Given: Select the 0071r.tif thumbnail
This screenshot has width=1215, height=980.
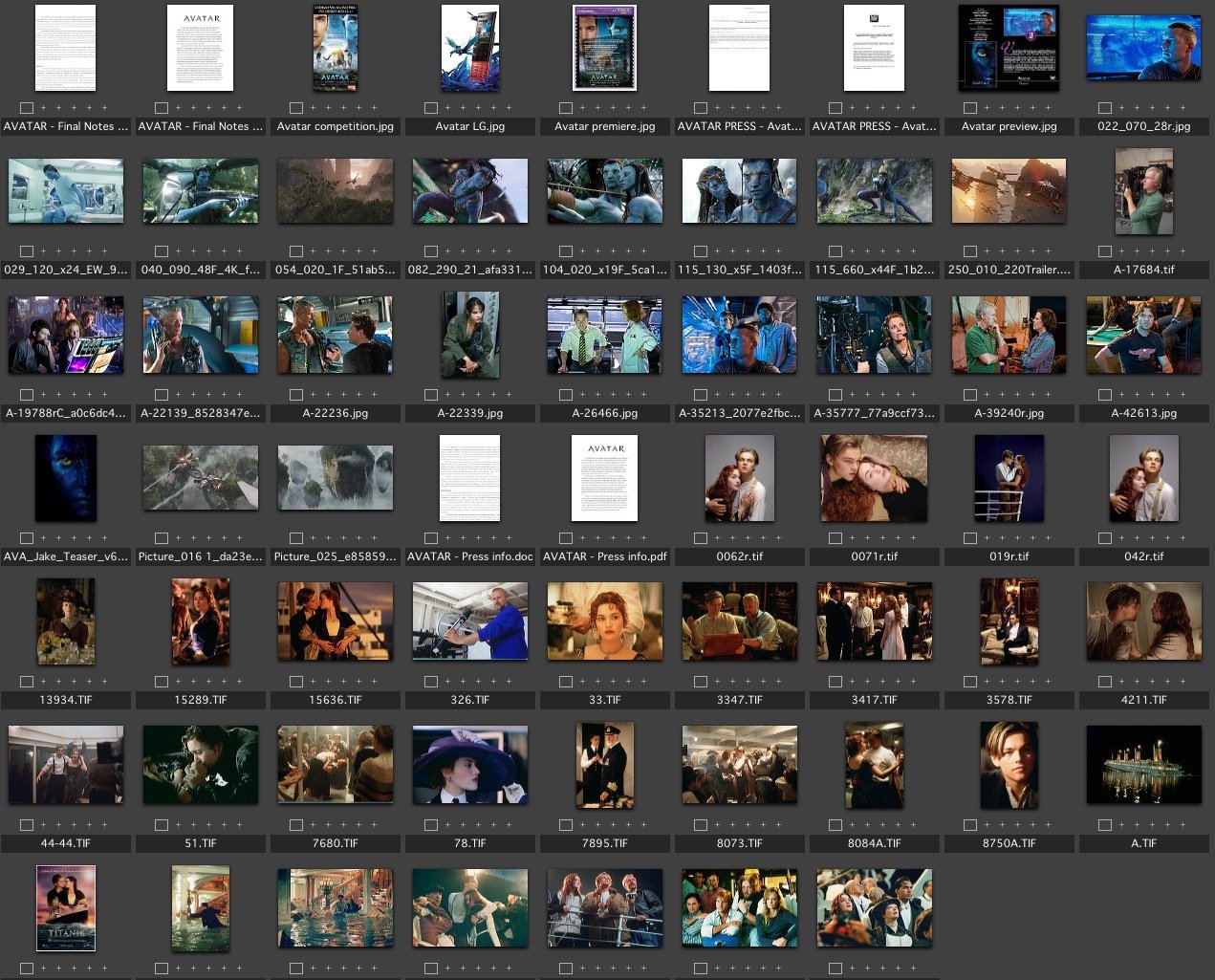Looking at the screenshot, I should click(x=874, y=478).
